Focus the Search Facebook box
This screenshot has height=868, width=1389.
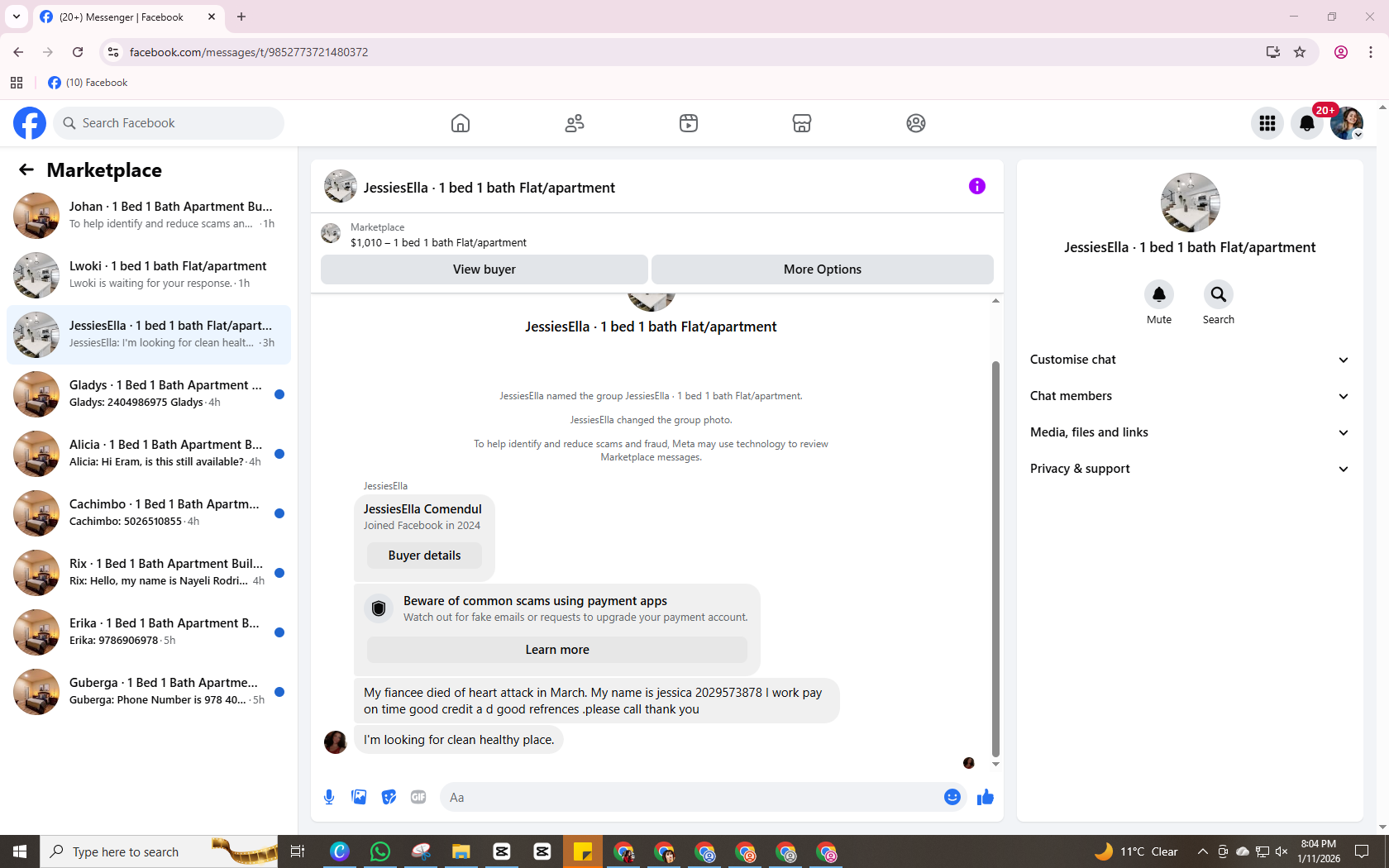click(x=169, y=123)
